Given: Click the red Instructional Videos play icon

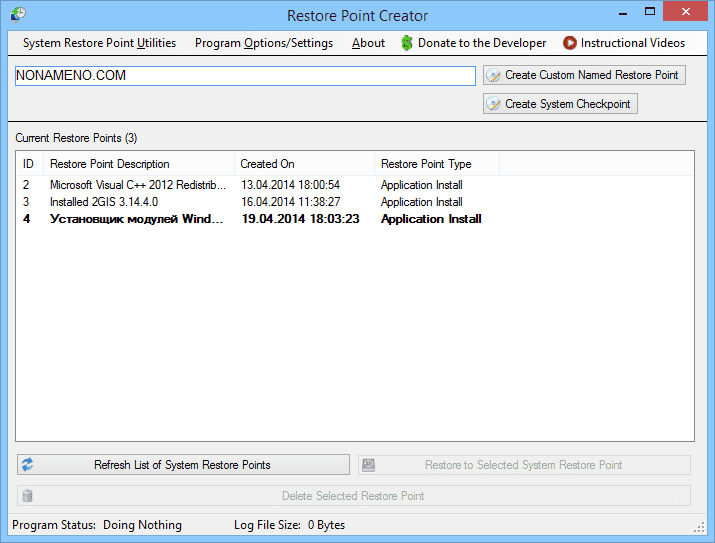Looking at the screenshot, I should tap(569, 43).
